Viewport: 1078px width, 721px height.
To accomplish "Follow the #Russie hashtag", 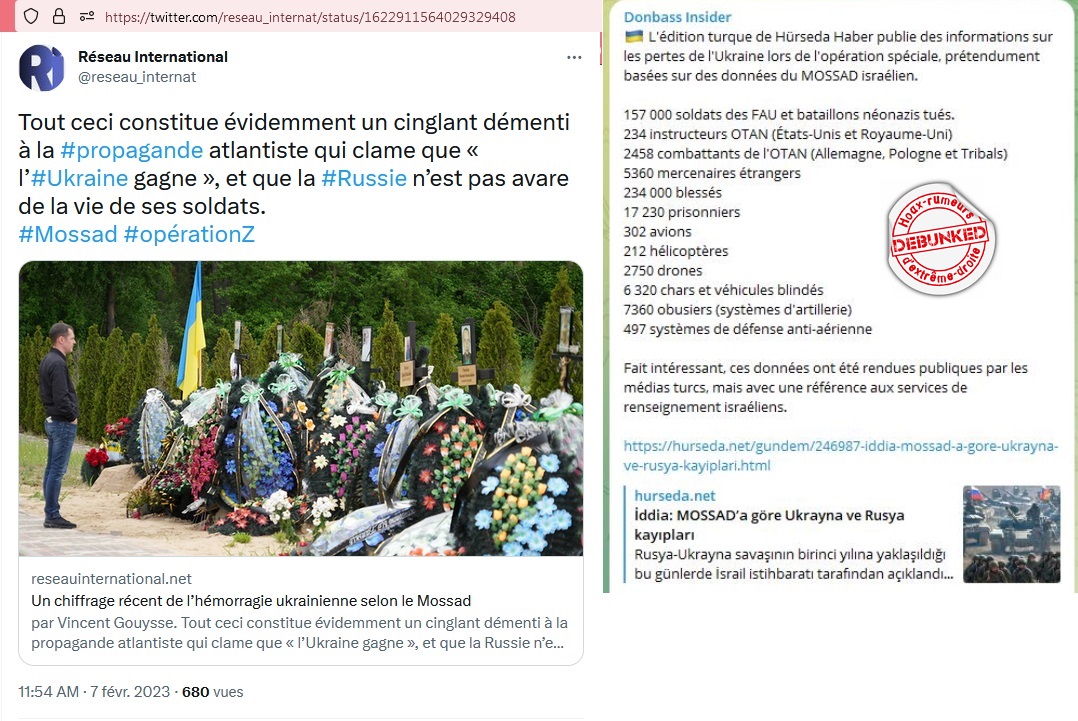I will pos(364,178).
